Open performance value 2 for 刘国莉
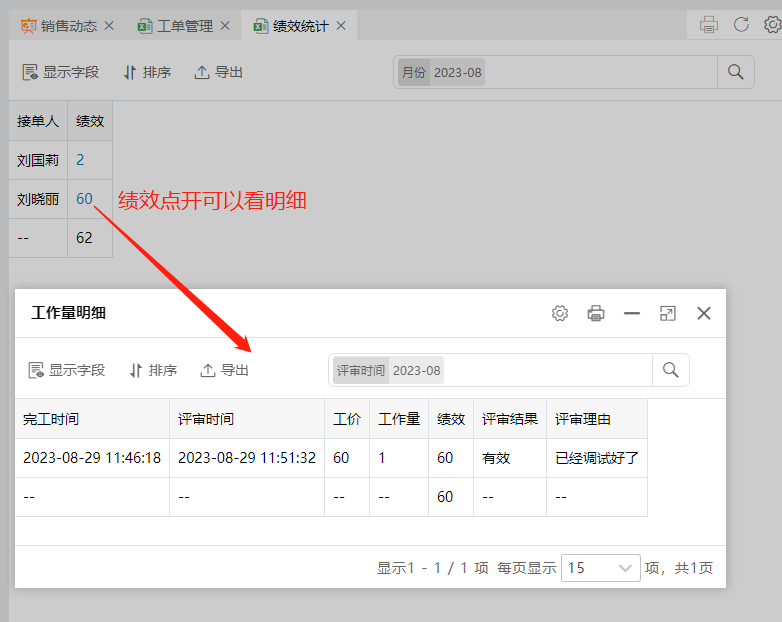Viewport: 782px width, 622px height. (80, 160)
